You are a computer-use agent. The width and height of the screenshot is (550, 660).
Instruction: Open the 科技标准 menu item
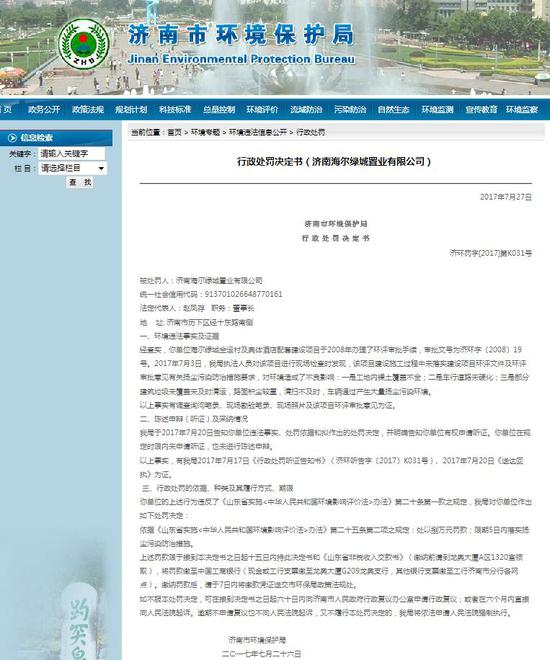click(175, 109)
